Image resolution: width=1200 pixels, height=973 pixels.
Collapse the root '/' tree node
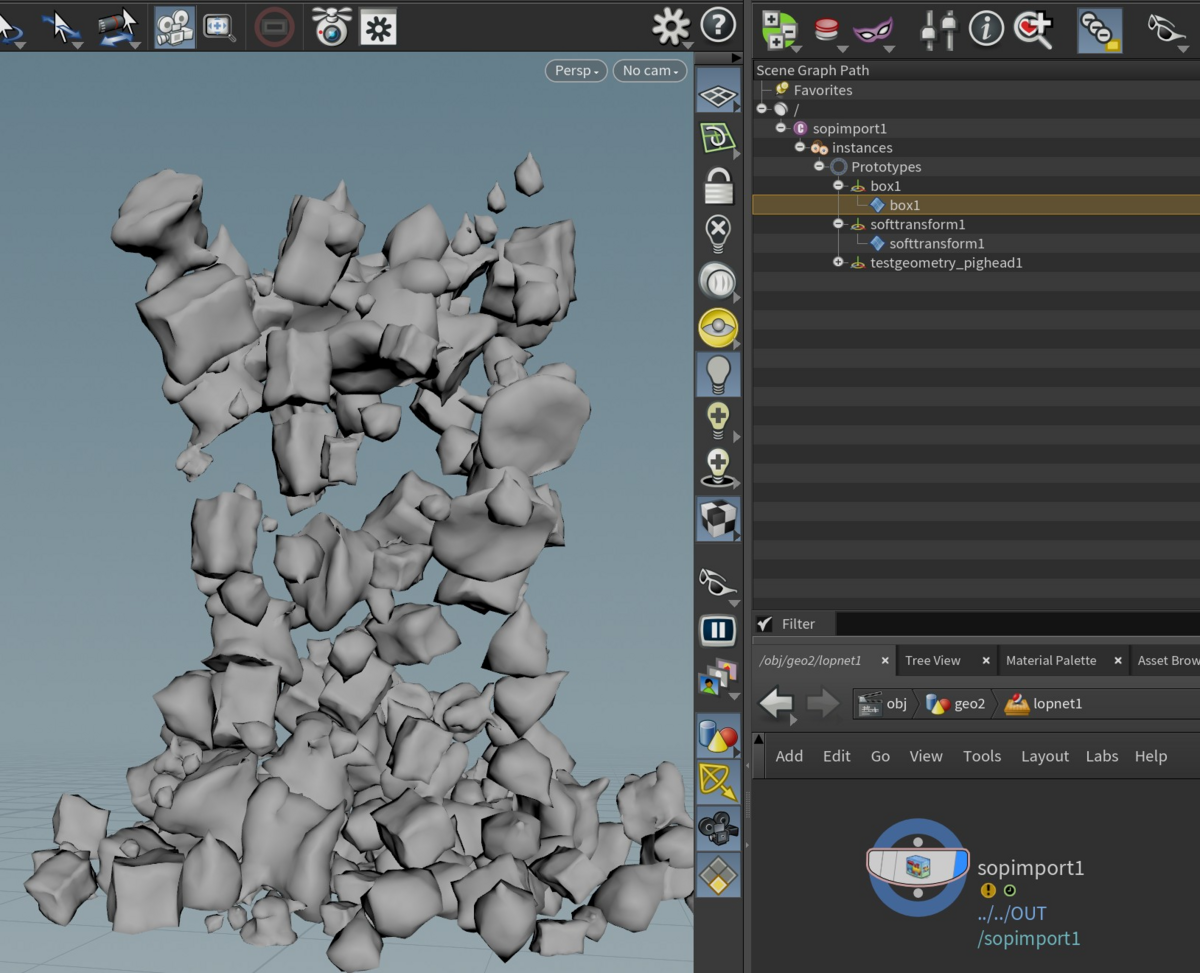click(x=762, y=109)
